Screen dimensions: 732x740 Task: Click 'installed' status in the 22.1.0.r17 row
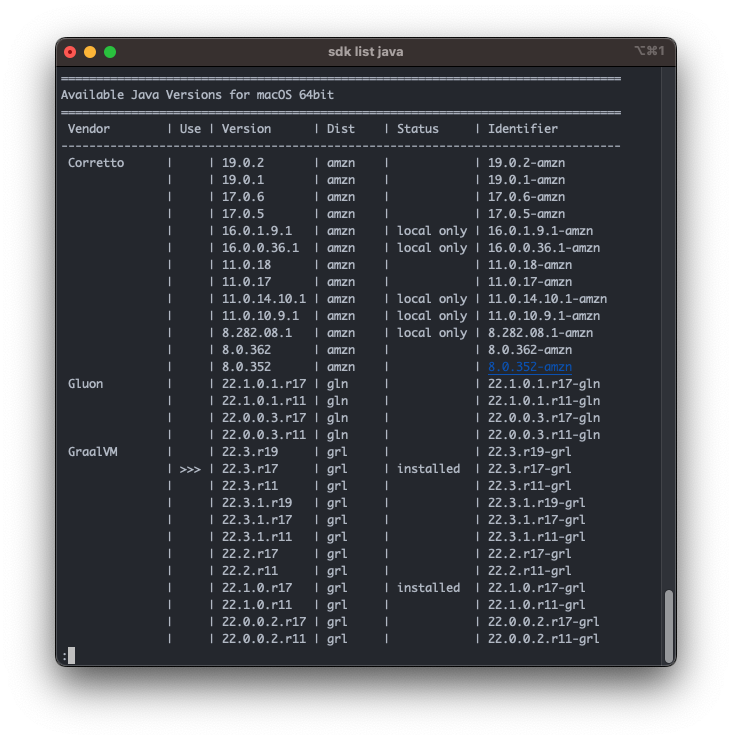pos(429,588)
